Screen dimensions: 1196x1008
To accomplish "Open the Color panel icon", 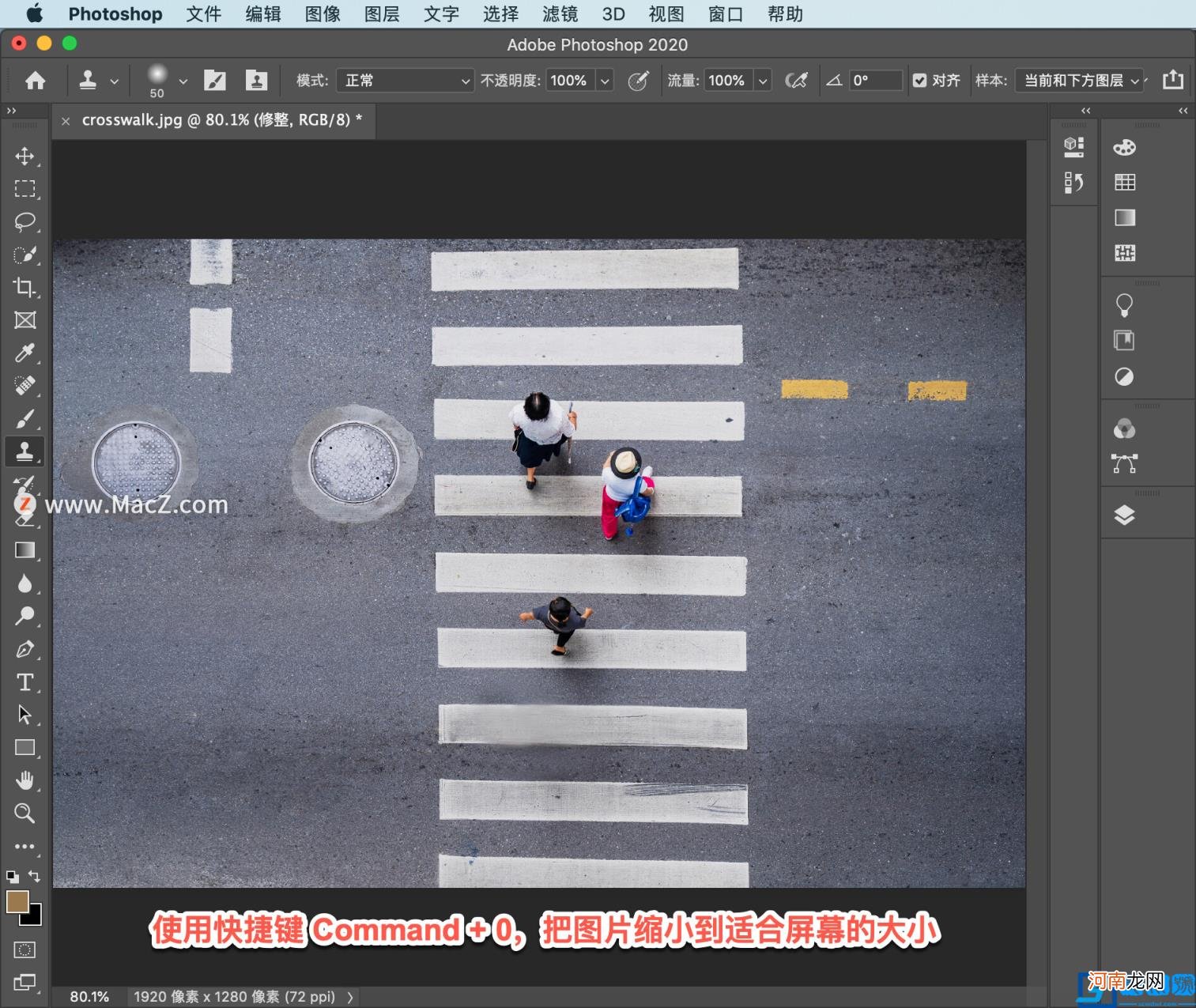I will pos(1124,147).
